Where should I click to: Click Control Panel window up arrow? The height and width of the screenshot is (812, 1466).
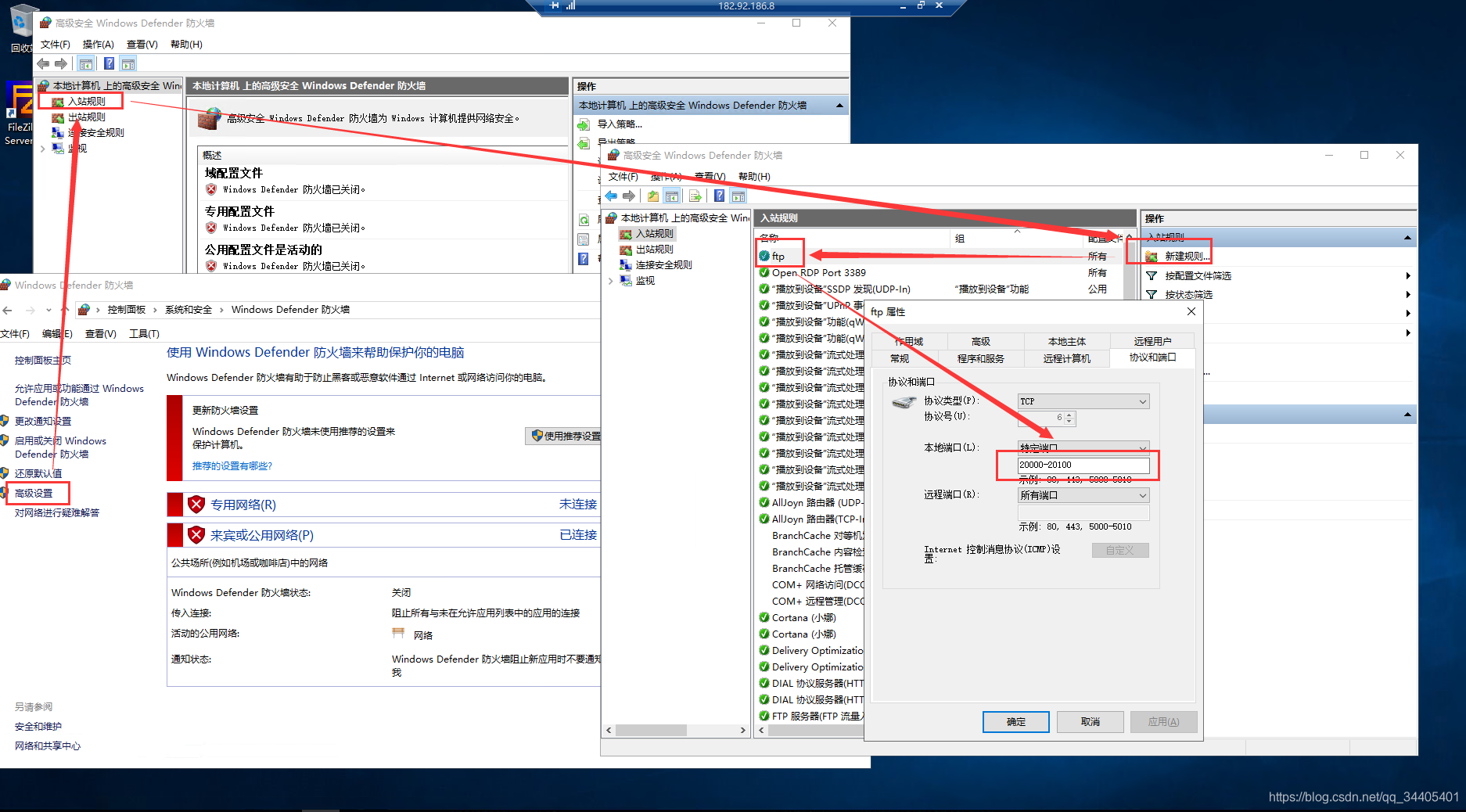66,310
